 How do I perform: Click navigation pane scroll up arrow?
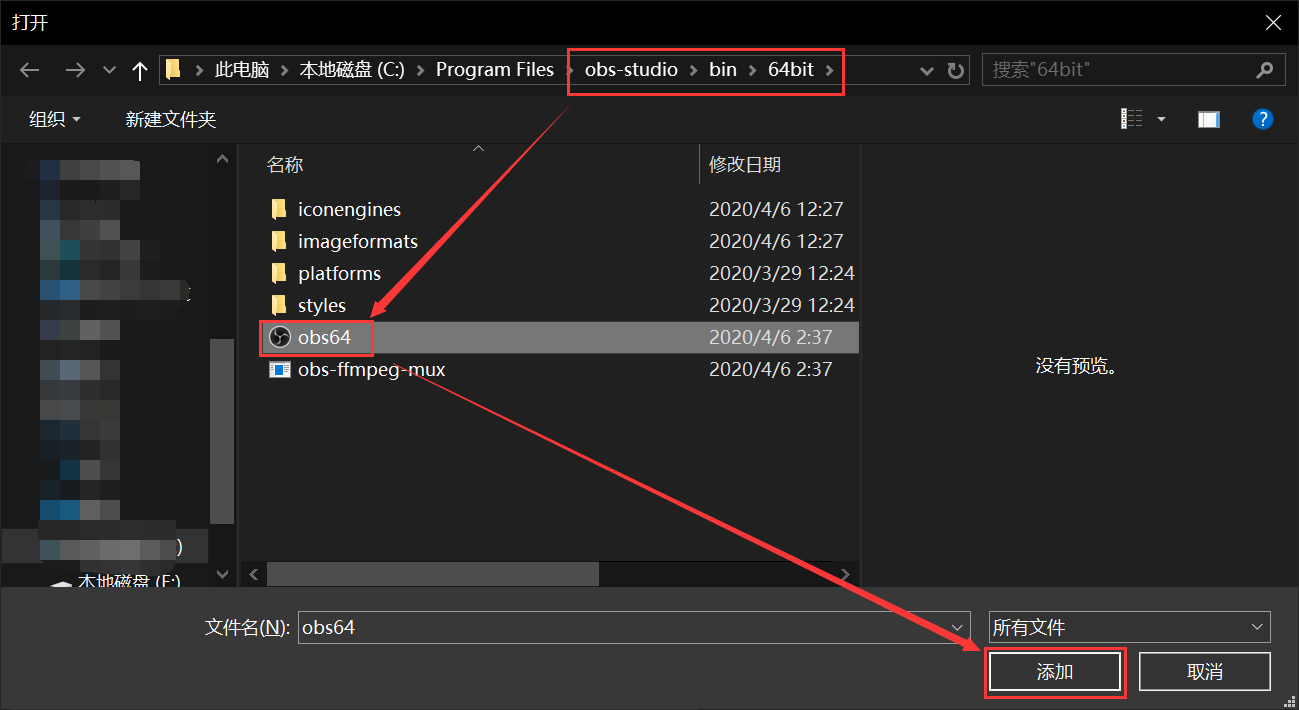point(223,158)
